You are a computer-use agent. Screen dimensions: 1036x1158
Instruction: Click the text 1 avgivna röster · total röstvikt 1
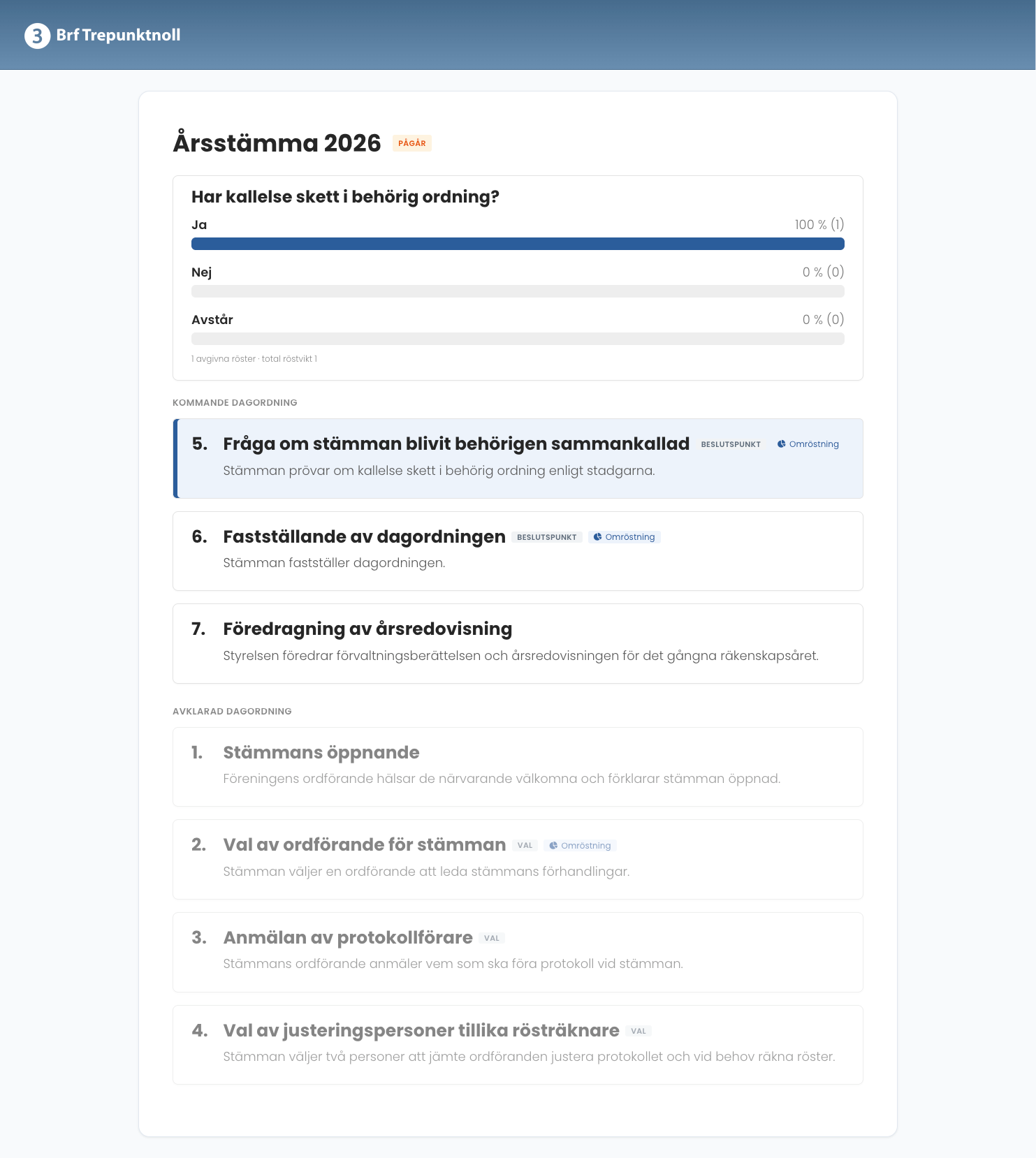254,359
